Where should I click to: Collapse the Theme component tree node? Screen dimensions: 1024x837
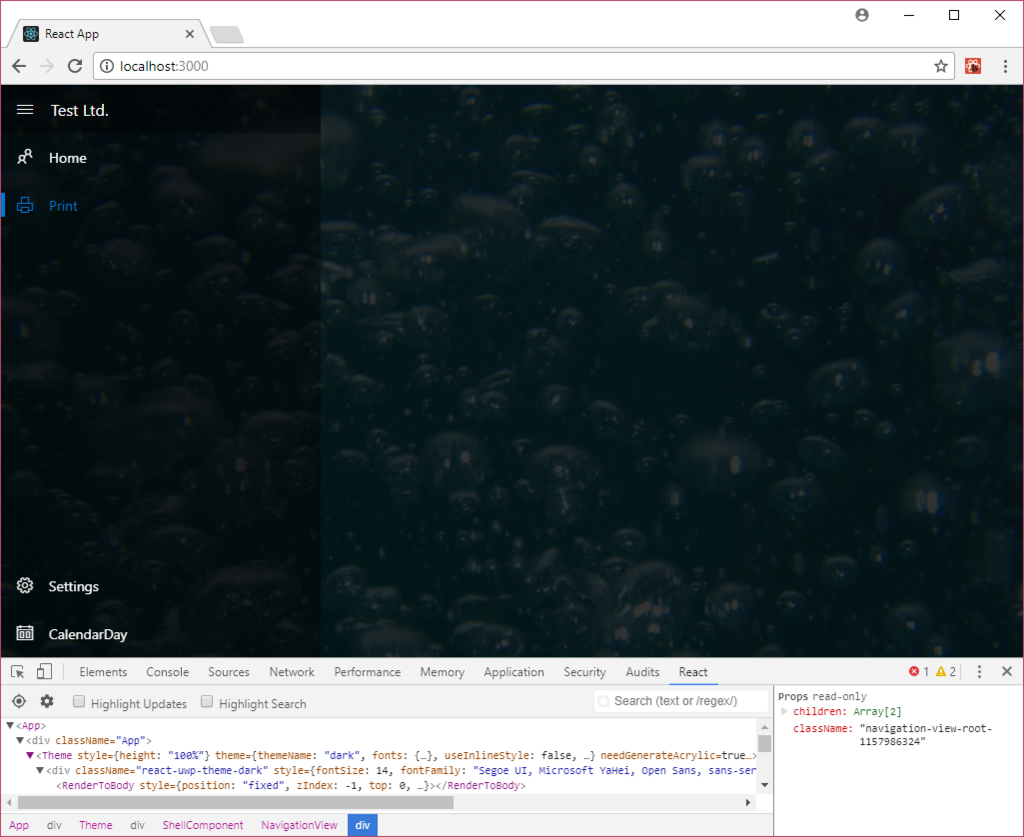pyautogui.click(x=30, y=755)
